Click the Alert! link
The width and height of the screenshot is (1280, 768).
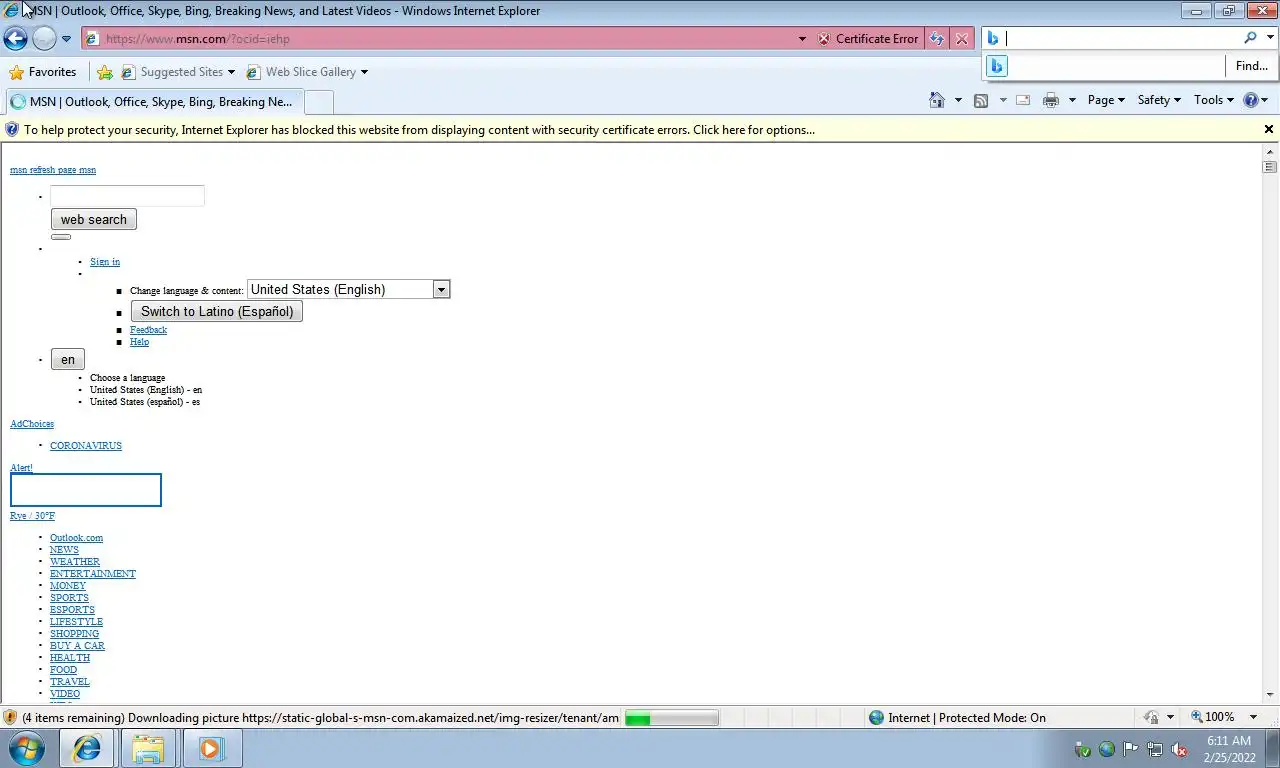tap(21, 468)
